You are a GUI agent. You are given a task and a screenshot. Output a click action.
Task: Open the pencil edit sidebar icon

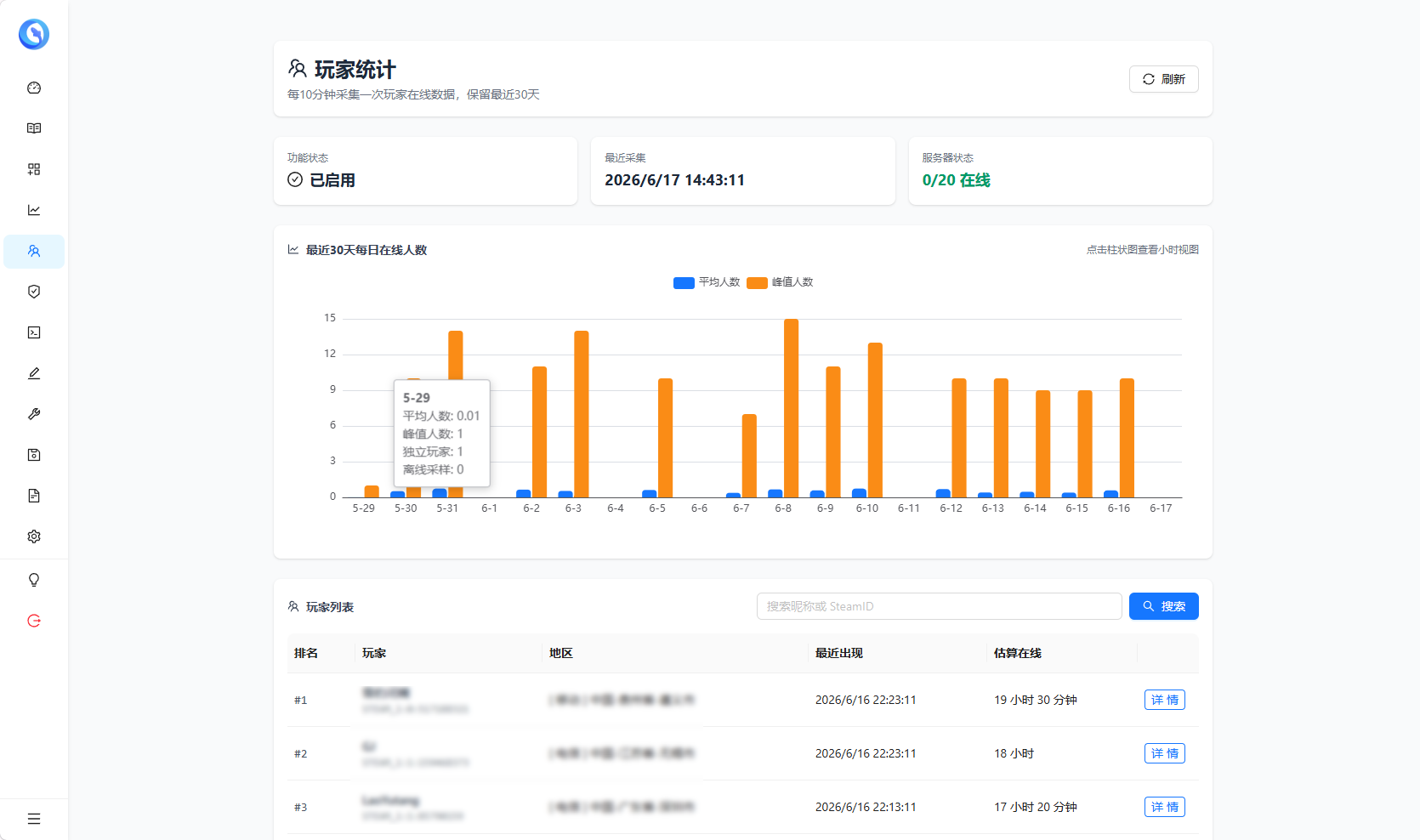(x=34, y=373)
